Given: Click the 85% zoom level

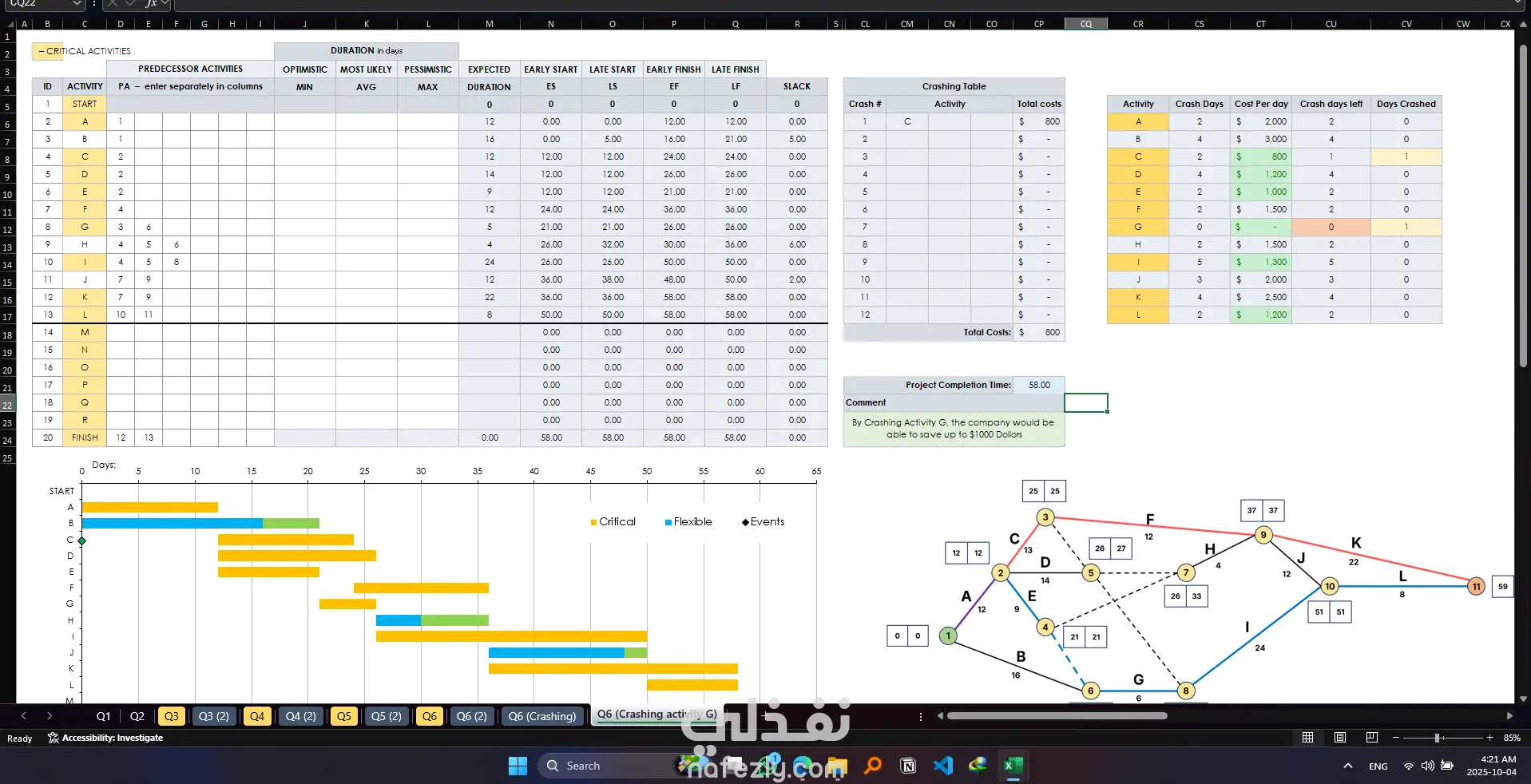Looking at the screenshot, I should 1512,738.
